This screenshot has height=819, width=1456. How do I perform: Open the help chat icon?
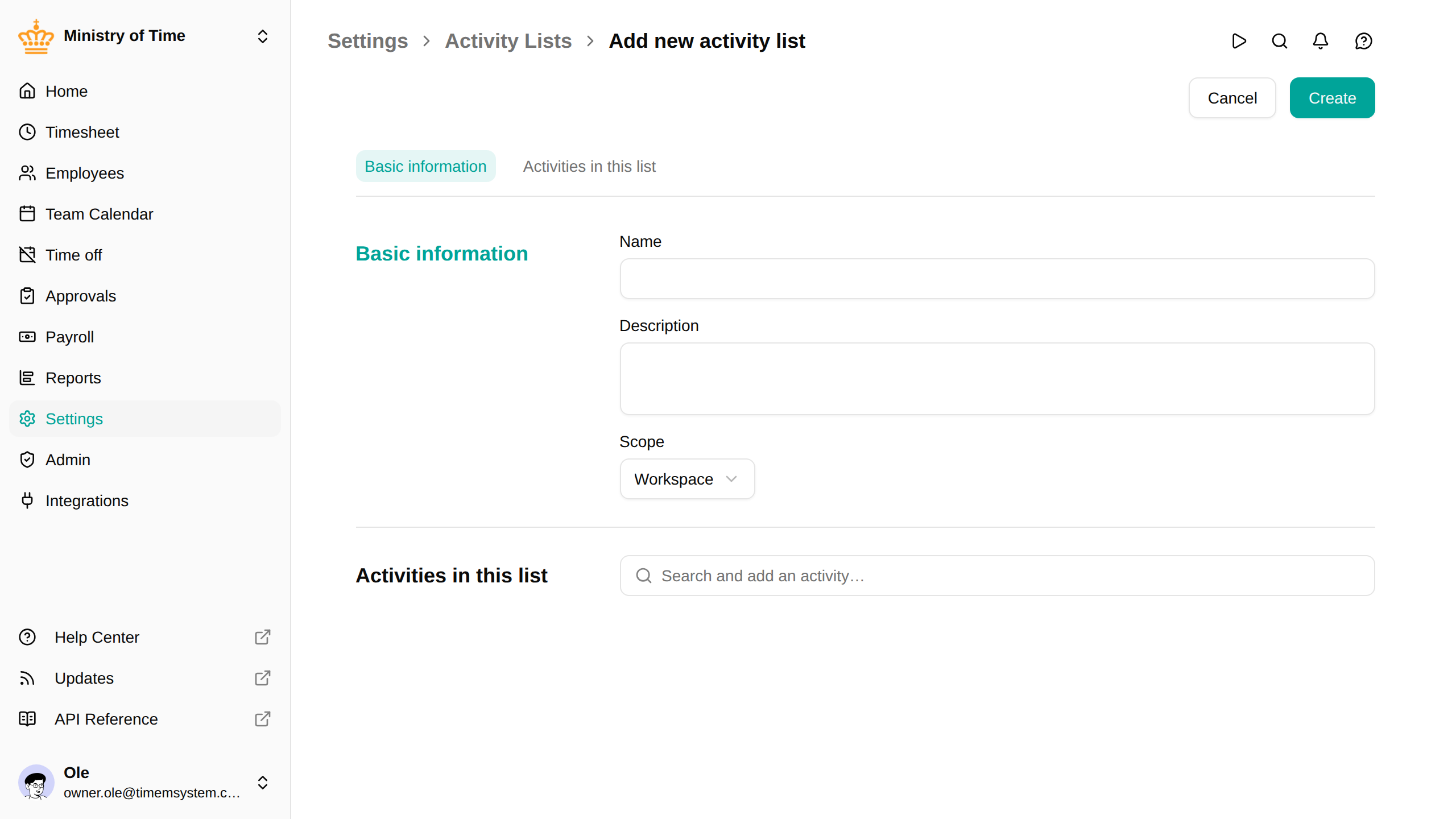pyautogui.click(x=1364, y=41)
